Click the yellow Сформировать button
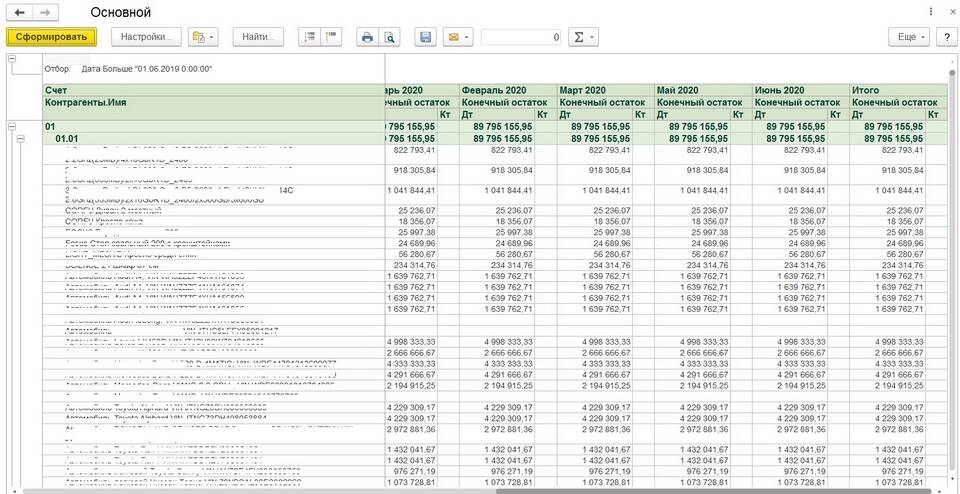Screen dimensions: 960x494 click(x=51, y=37)
